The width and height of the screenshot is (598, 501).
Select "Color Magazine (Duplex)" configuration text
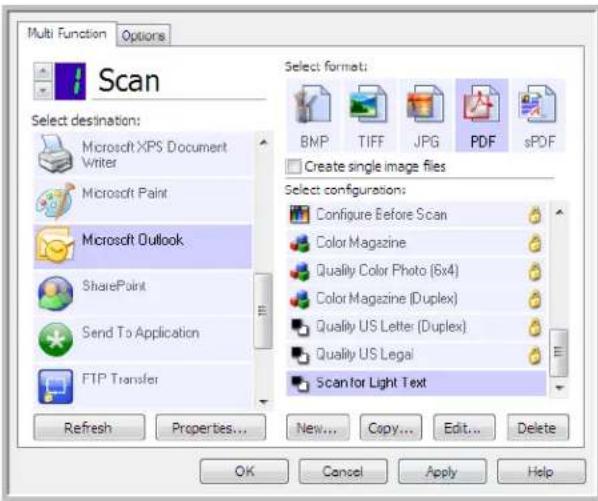coord(387,299)
